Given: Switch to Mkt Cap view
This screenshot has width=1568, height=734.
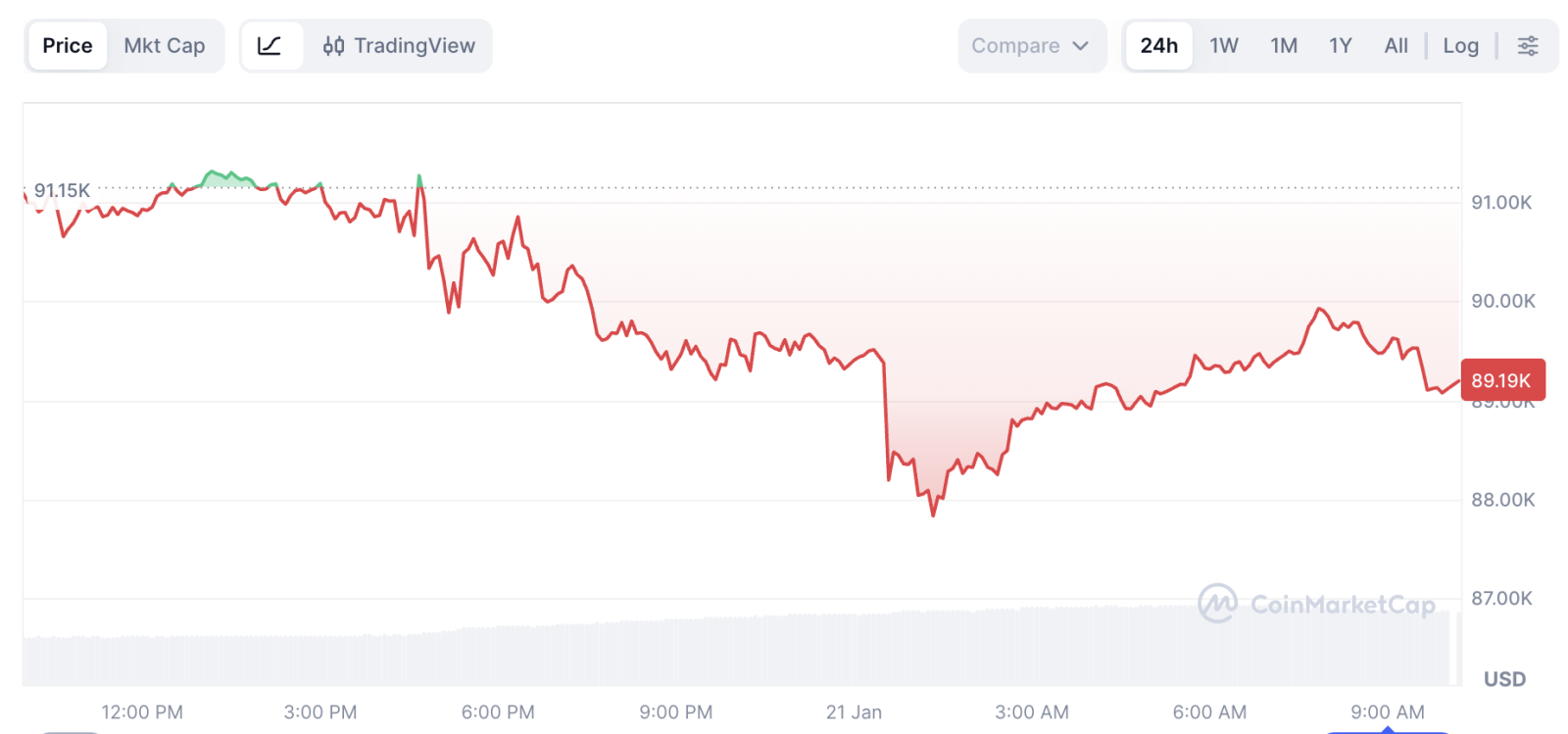Looking at the screenshot, I should (x=164, y=46).
